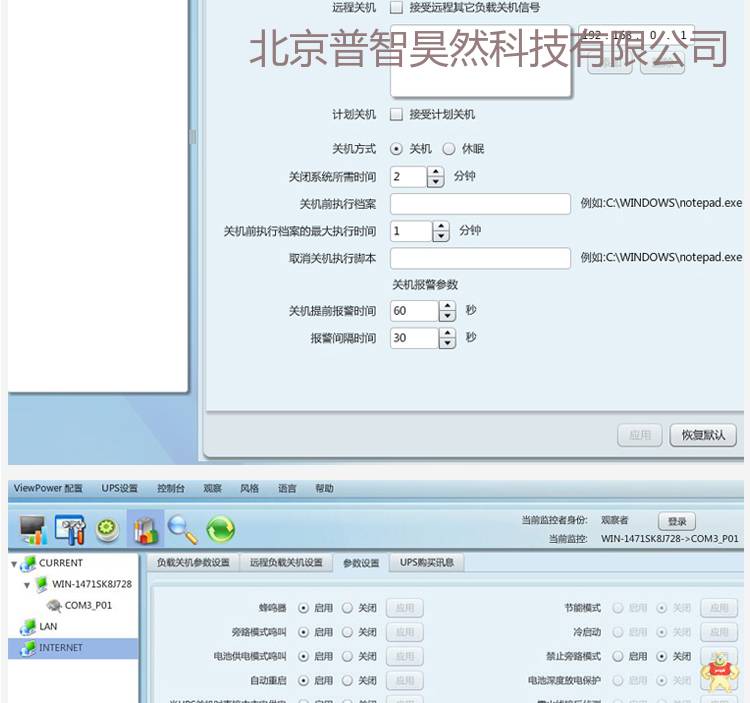Image resolution: width=750 pixels, height=703 pixels.
Task: Check the 接受计划关机 checkbox
Action: [x=396, y=114]
